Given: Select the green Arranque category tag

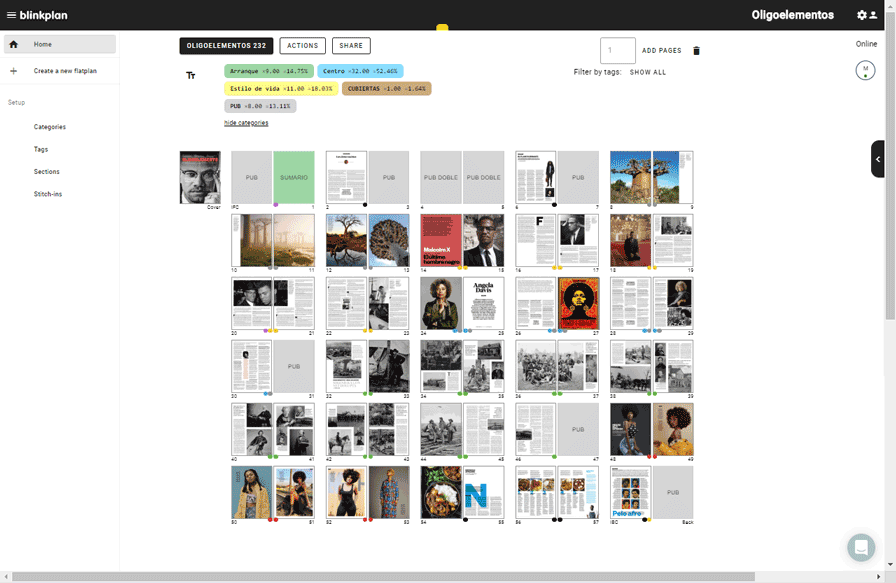Looking at the screenshot, I should [x=269, y=71].
